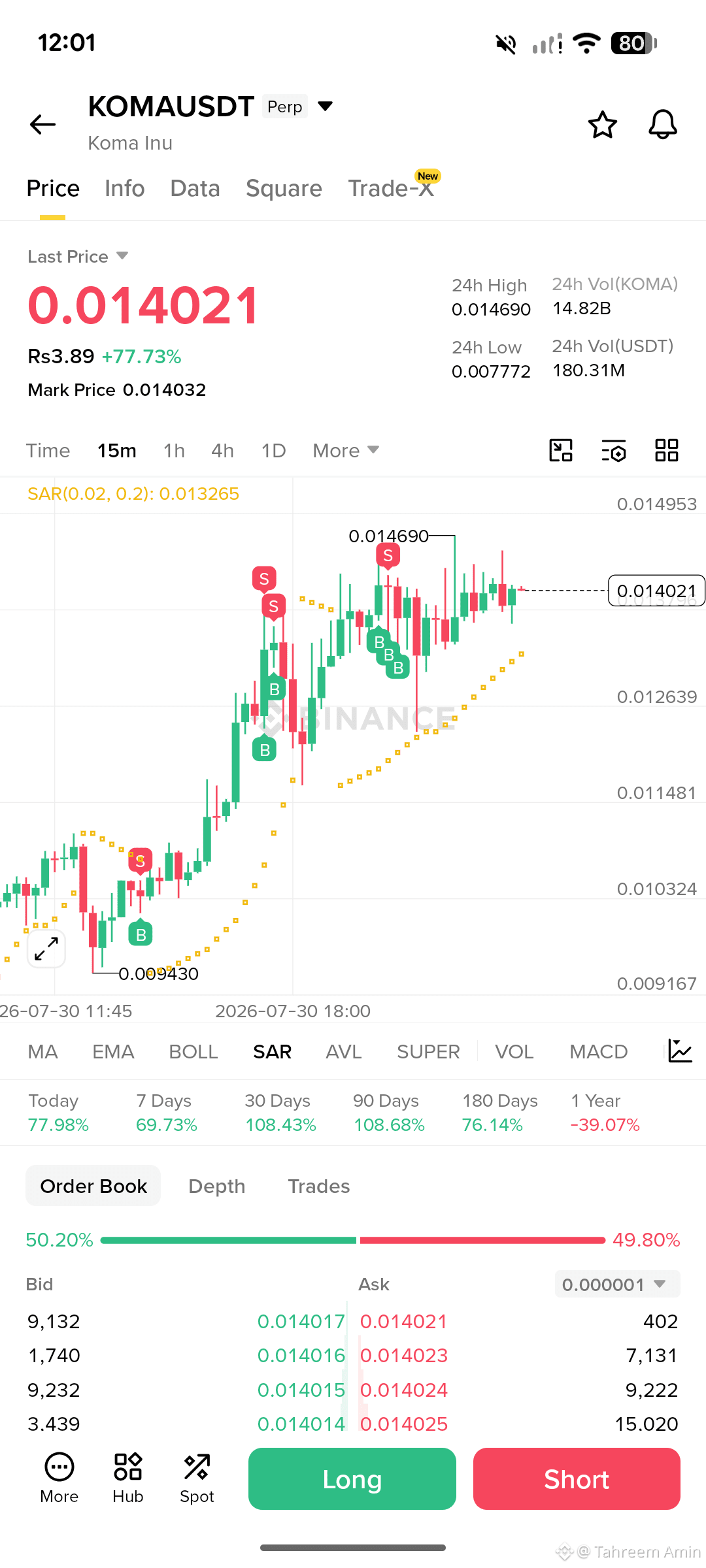706x1568 pixels.
Task: Tap the More menu icon in the bottom bar
Action: pyautogui.click(x=59, y=1479)
